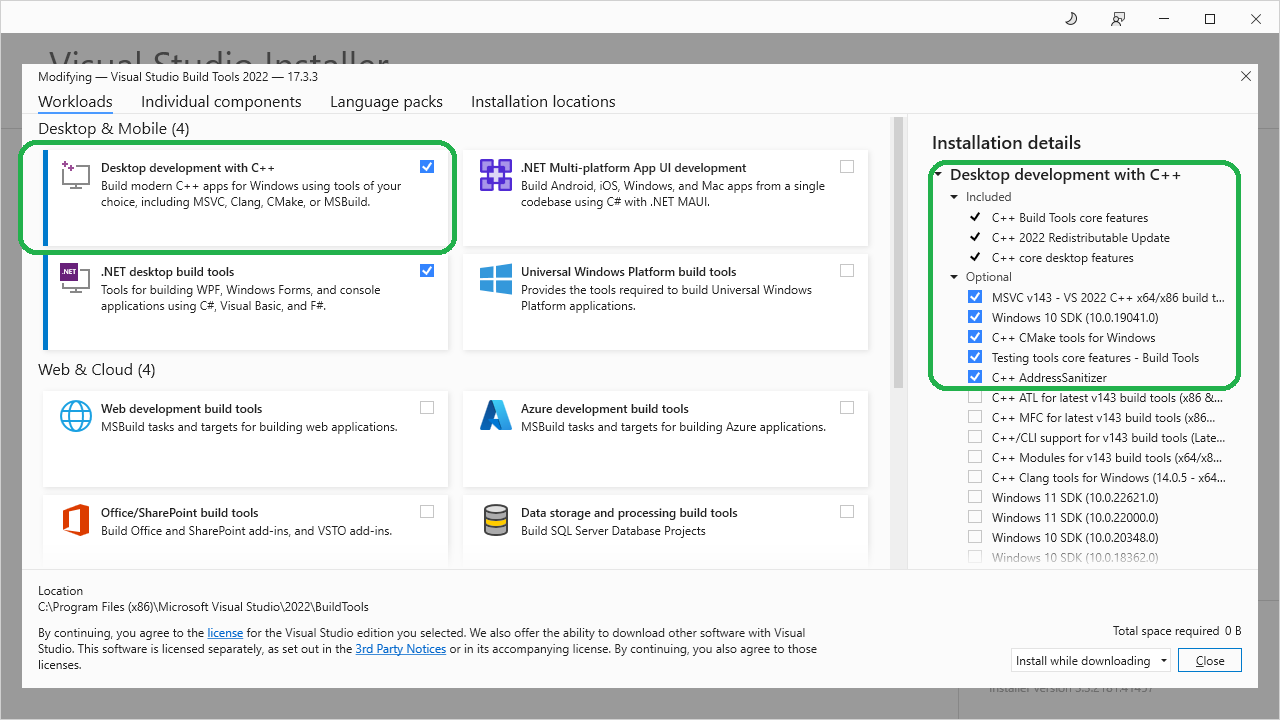1280x720 pixels.
Task: Open the Language packs tab
Action: [x=386, y=102]
